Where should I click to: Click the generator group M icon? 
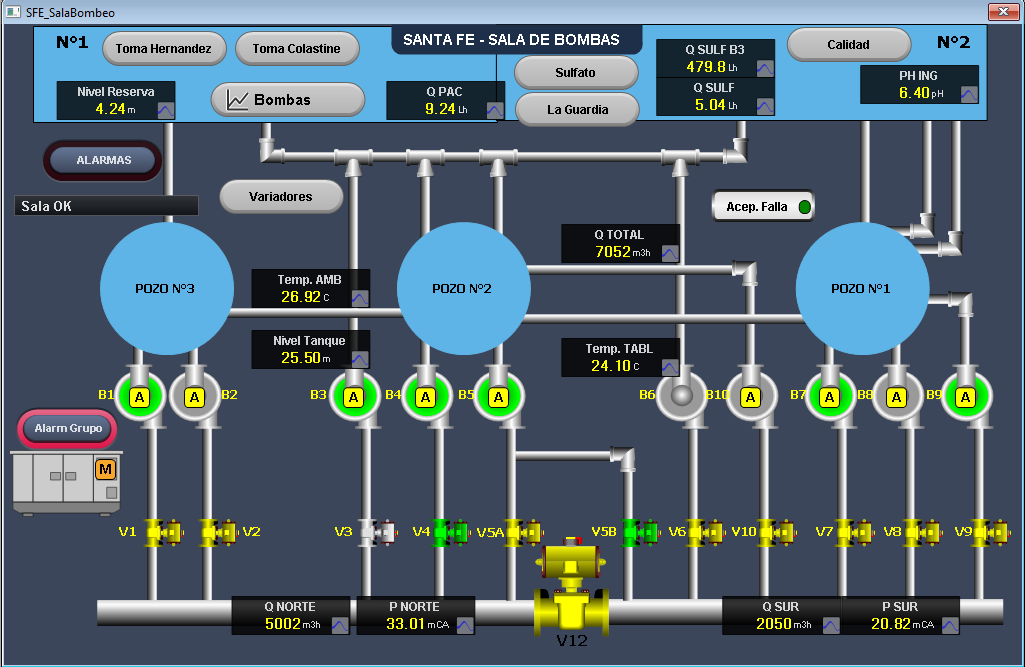point(105,469)
